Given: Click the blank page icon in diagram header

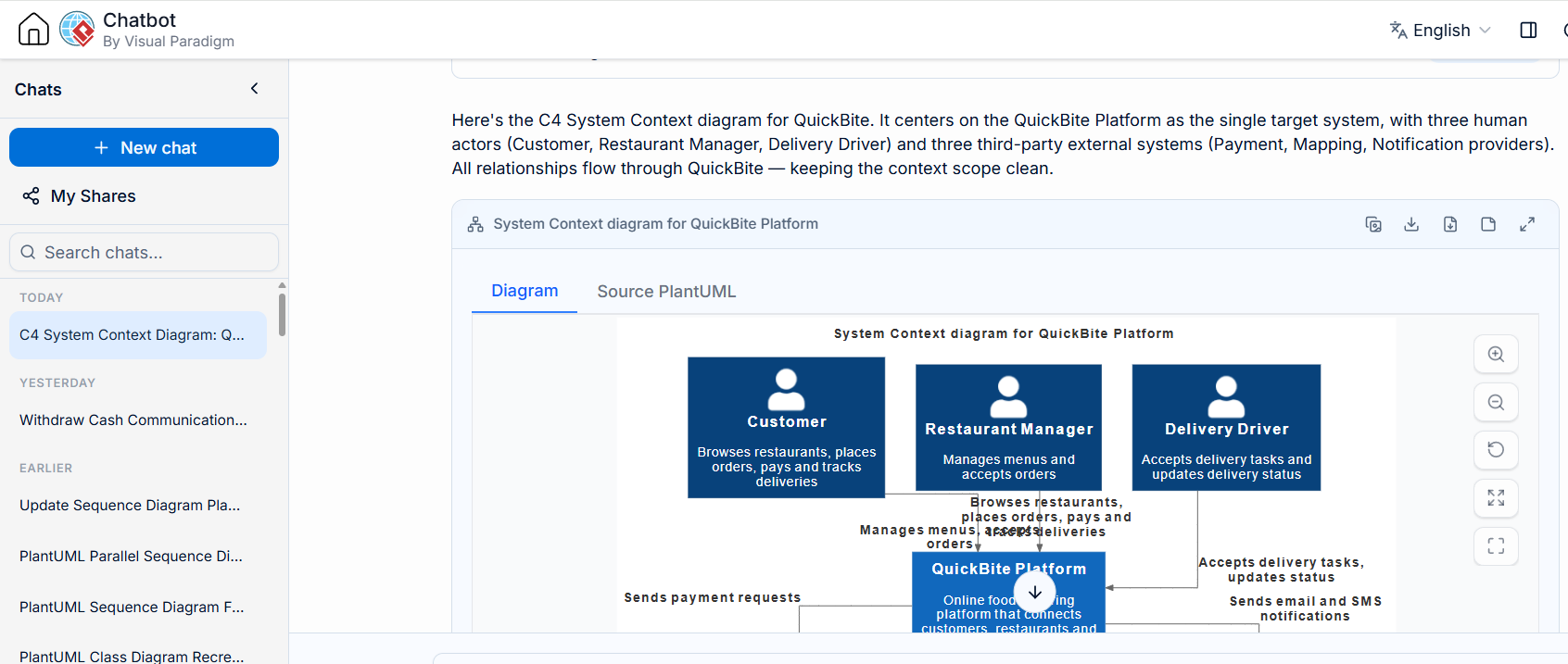Looking at the screenshot, I should coord(1488,224).
